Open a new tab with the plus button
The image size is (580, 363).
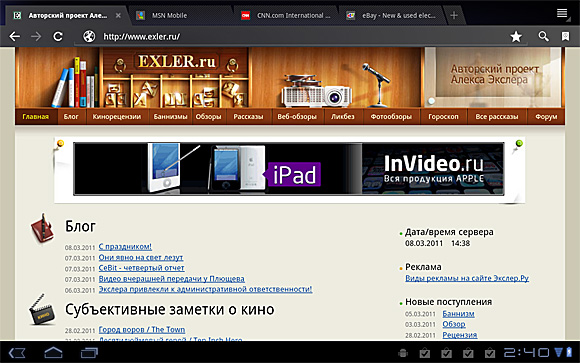(x=454, y=15)
